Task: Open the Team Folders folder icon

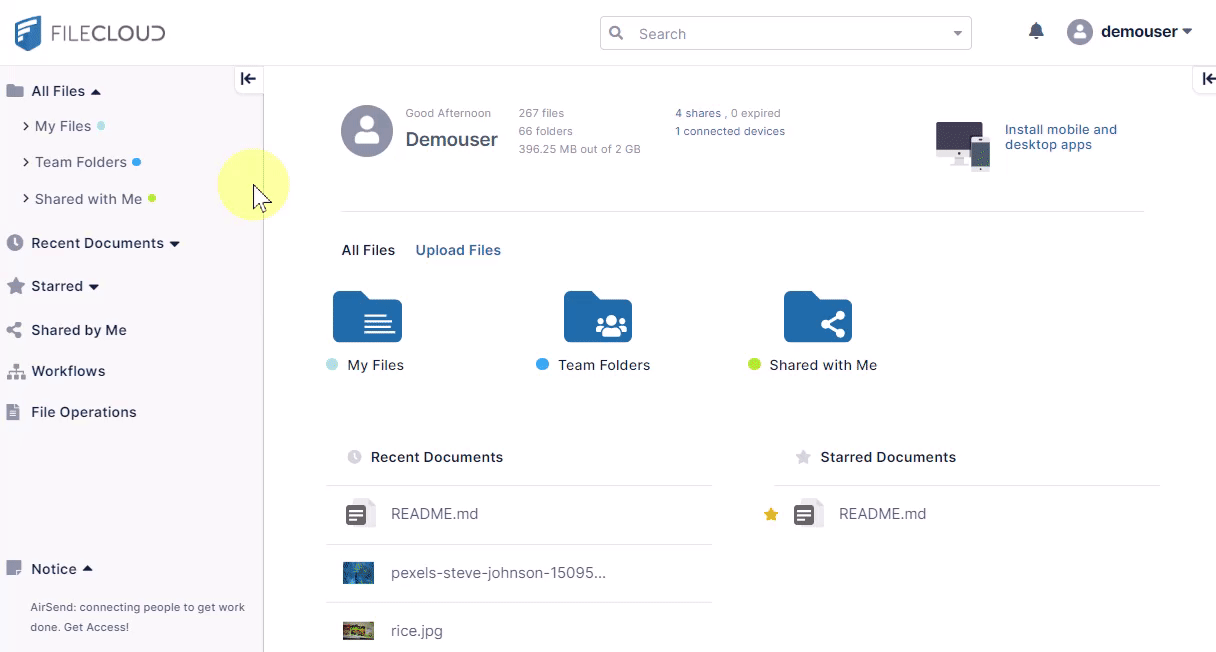Action: click(x=597, y=317)
